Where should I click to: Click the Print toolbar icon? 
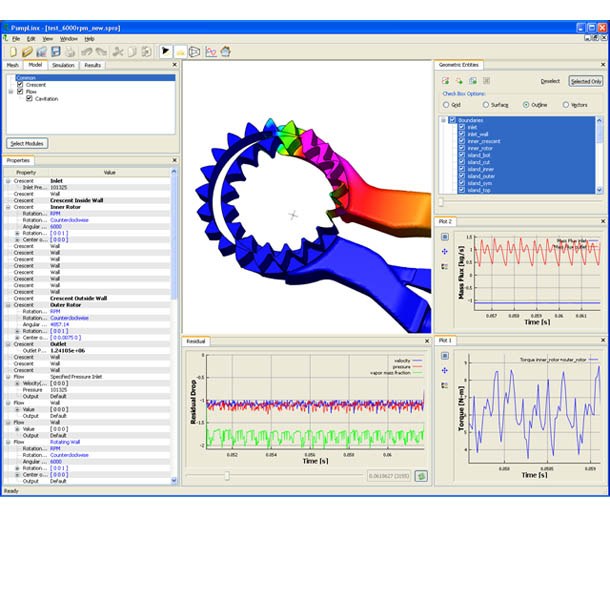point(70,52)
